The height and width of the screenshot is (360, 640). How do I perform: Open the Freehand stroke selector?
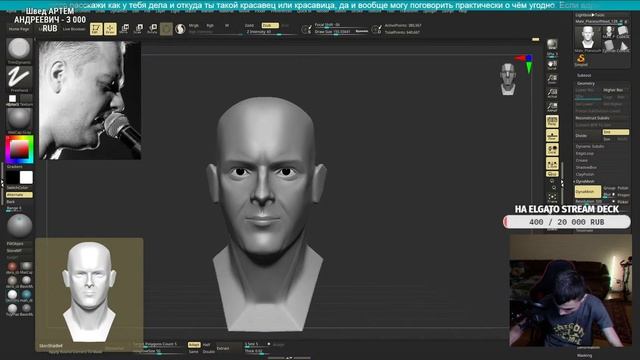pos(19,78)
